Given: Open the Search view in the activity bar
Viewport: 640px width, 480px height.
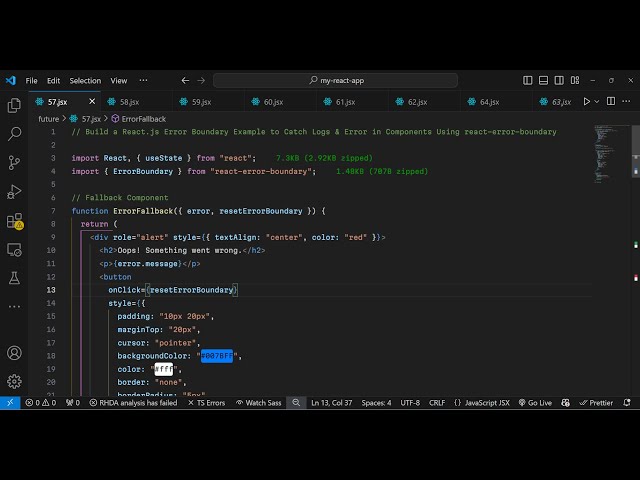Looking at the screenshot, I should tap(14, 133).
